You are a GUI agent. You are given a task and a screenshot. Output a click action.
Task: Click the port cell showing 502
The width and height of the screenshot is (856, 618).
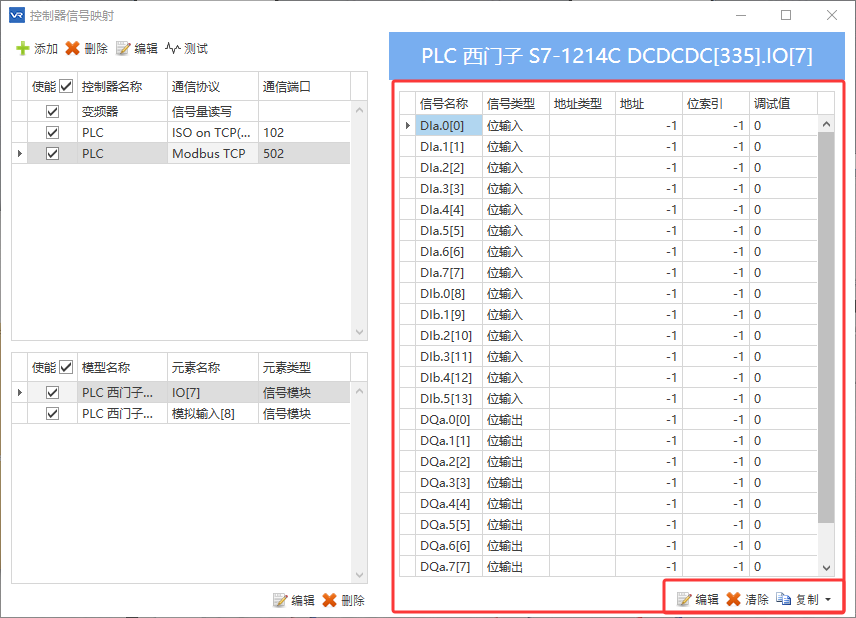point(304,153)
